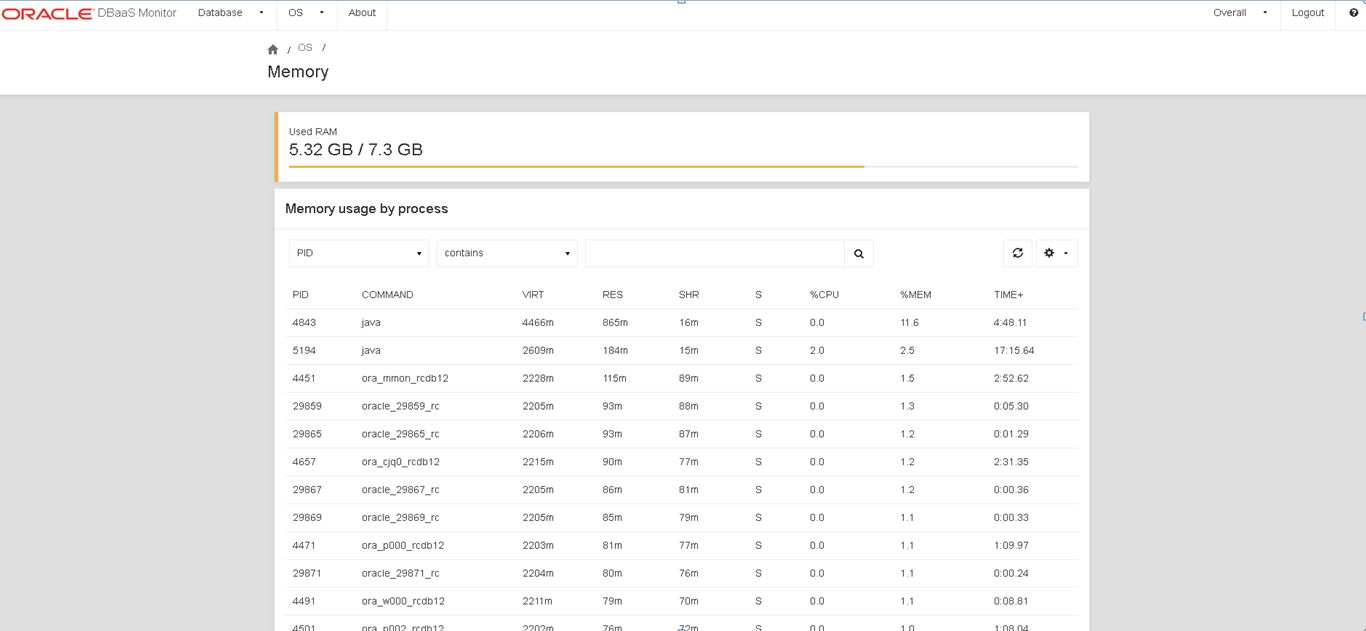Click the Oracle DBaaS Monitor logo

(92, 13)
